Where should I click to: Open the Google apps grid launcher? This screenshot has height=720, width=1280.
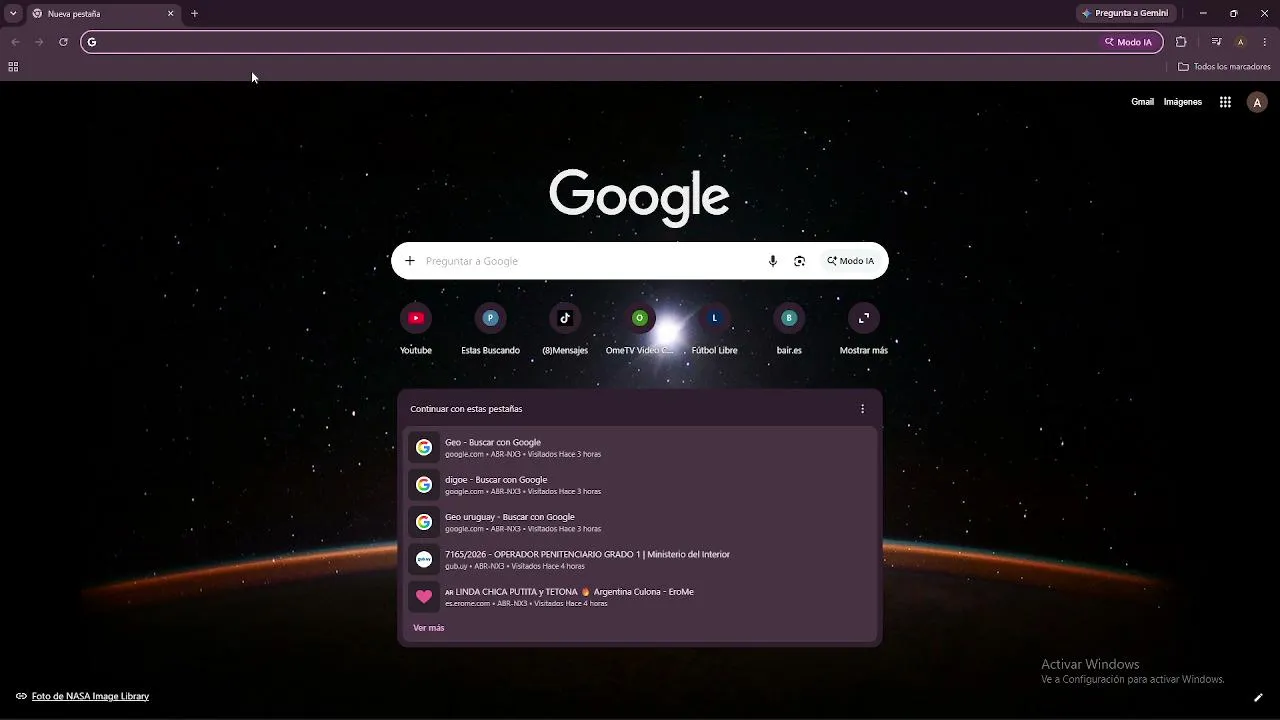(x=1225, y=102)
